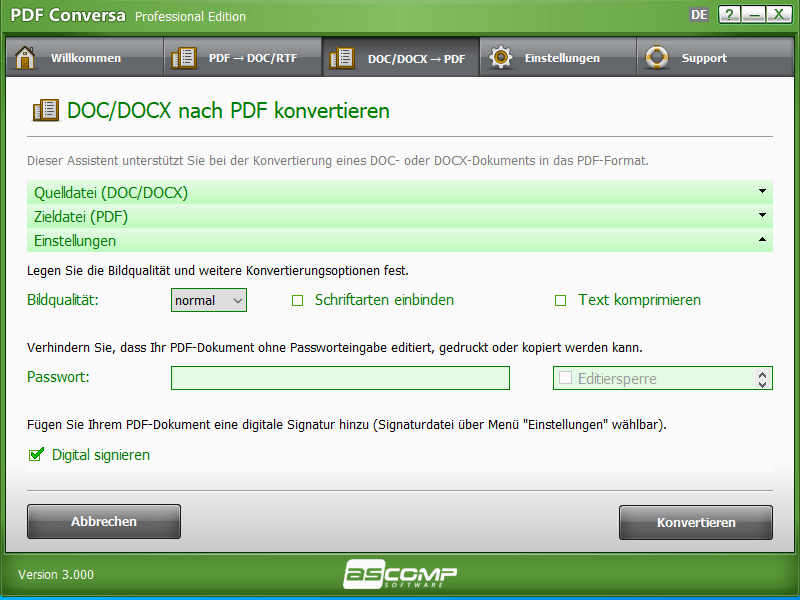Click the gear icon for Einstellungen
The image size is (800, 600).
500,58
